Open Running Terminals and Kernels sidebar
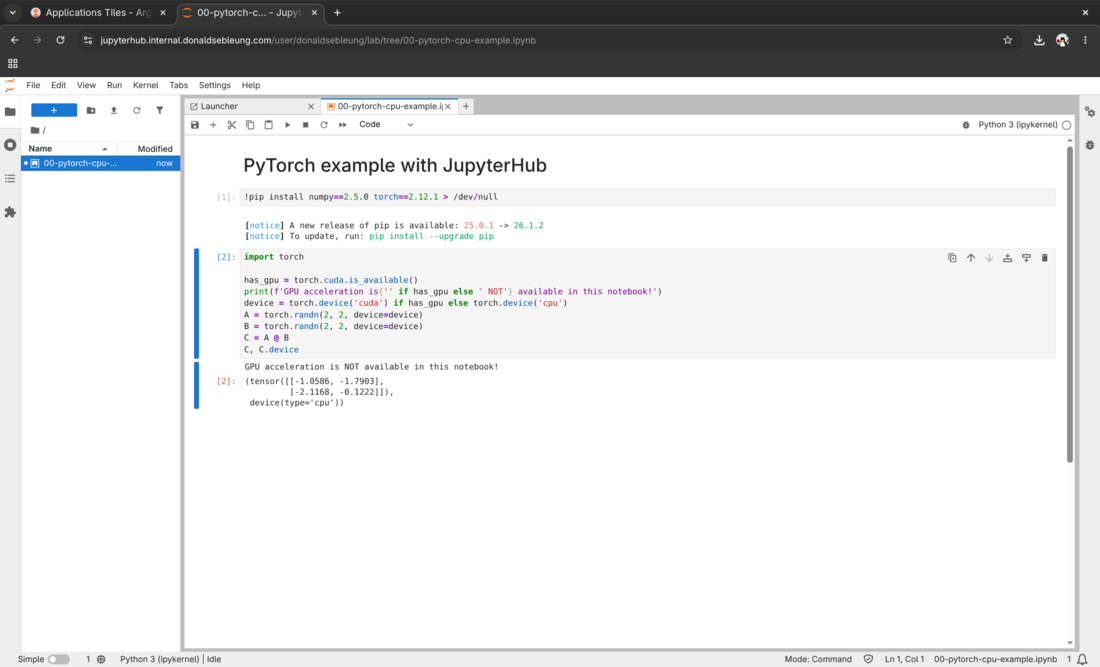The height and width of the screenshot is (667, 1100). coord(10,145)
